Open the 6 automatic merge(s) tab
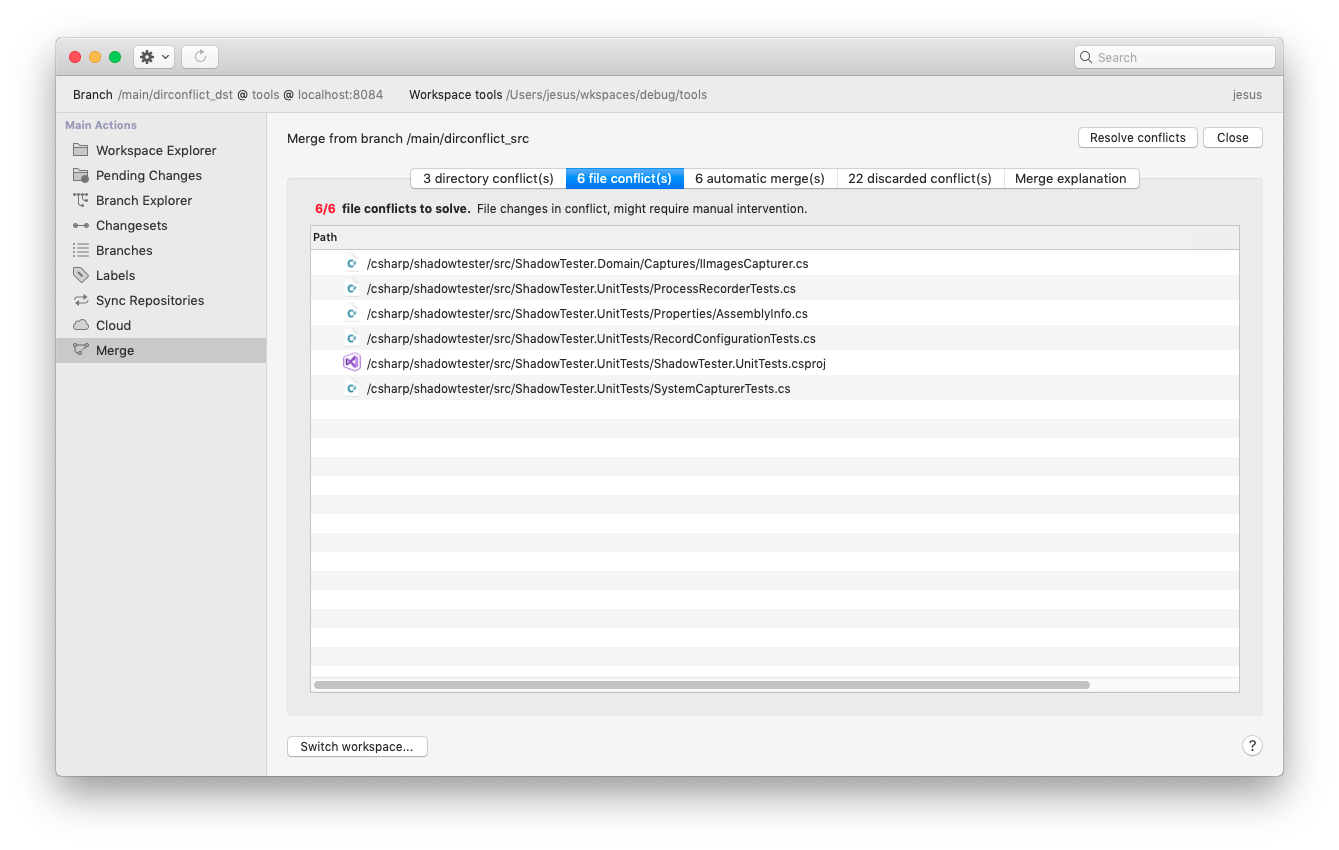Image resolution: width=1339 pixels, height=850 pixels. pyautogui.click(x=759, y=178)
